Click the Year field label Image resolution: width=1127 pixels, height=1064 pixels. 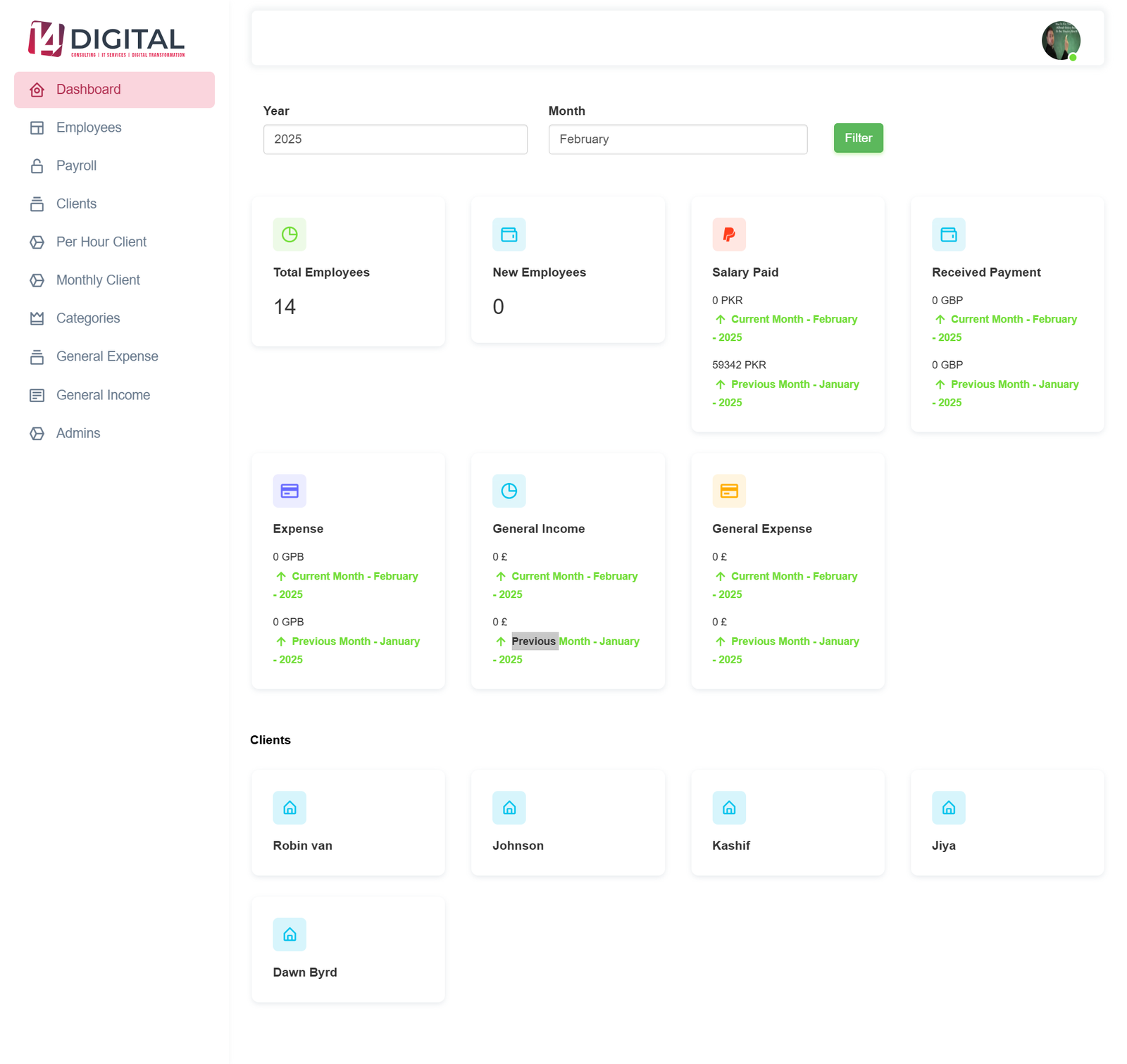coord(276,111)
